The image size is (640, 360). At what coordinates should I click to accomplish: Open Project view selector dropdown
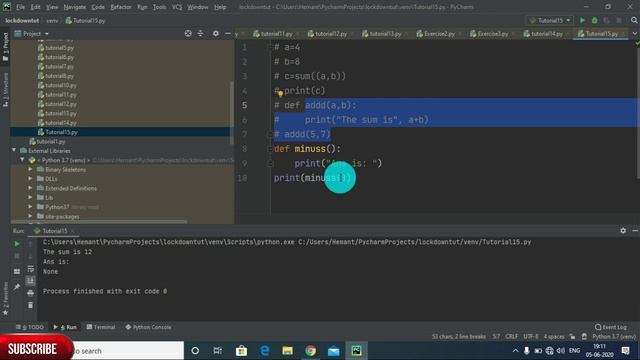point(32,33)
